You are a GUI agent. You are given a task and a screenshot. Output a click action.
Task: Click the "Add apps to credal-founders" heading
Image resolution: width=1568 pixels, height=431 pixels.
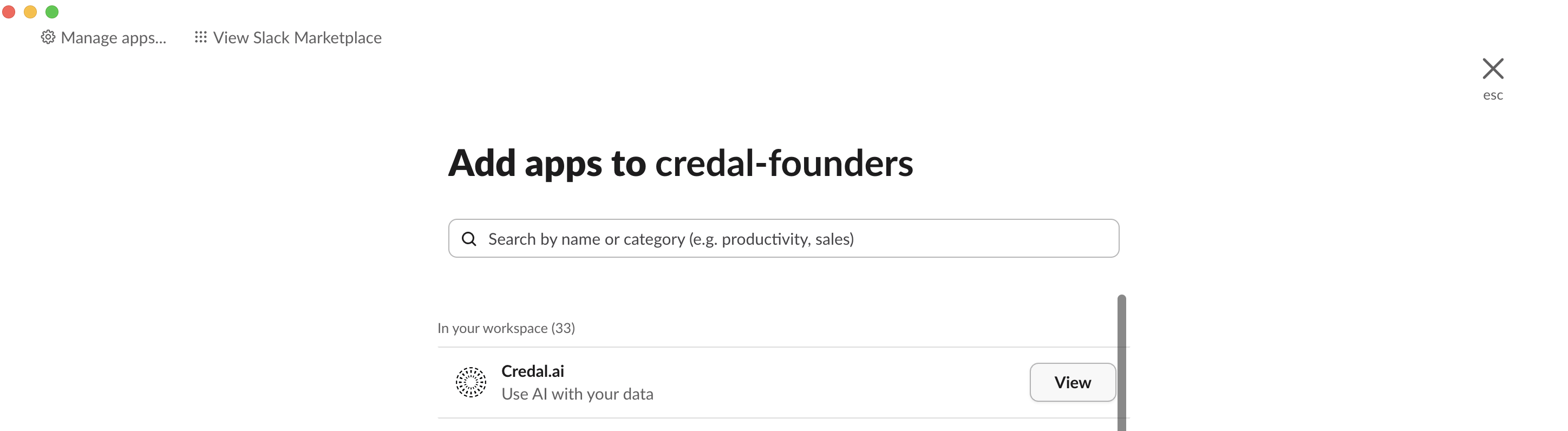[x=681, y=163]
